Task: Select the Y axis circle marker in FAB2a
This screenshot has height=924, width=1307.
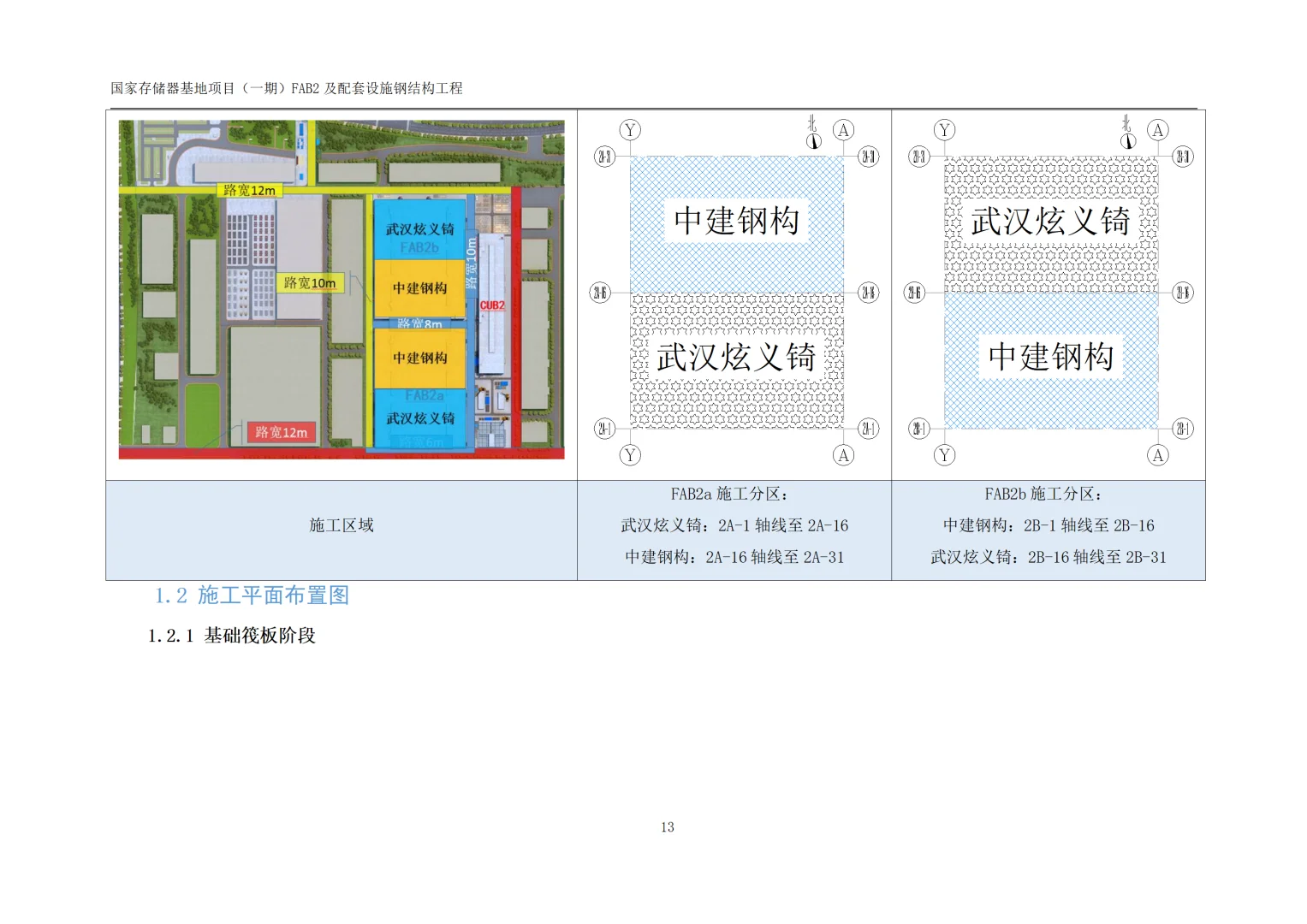Action: coord(631,129)
